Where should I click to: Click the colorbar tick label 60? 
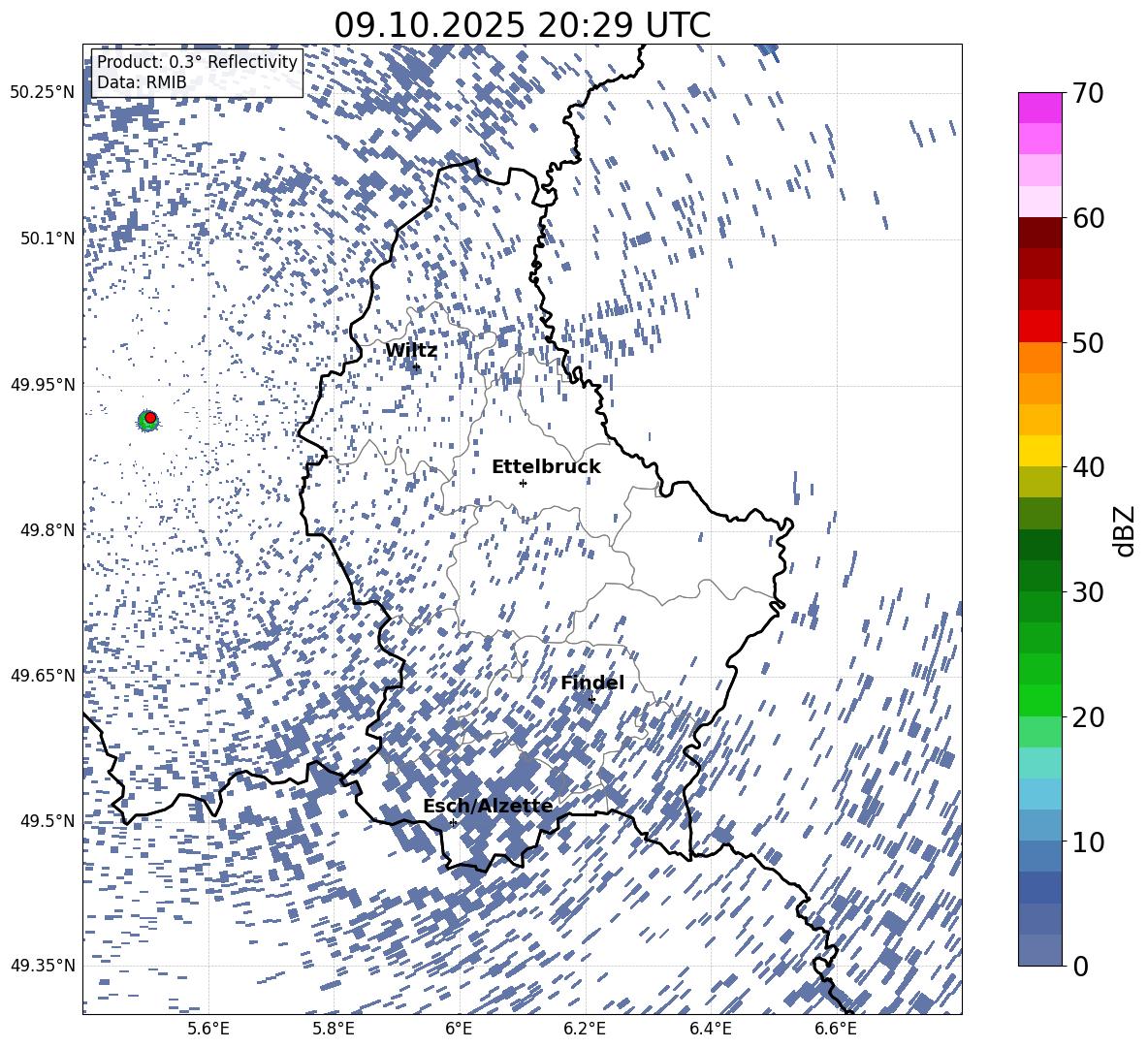(1088, 218)
